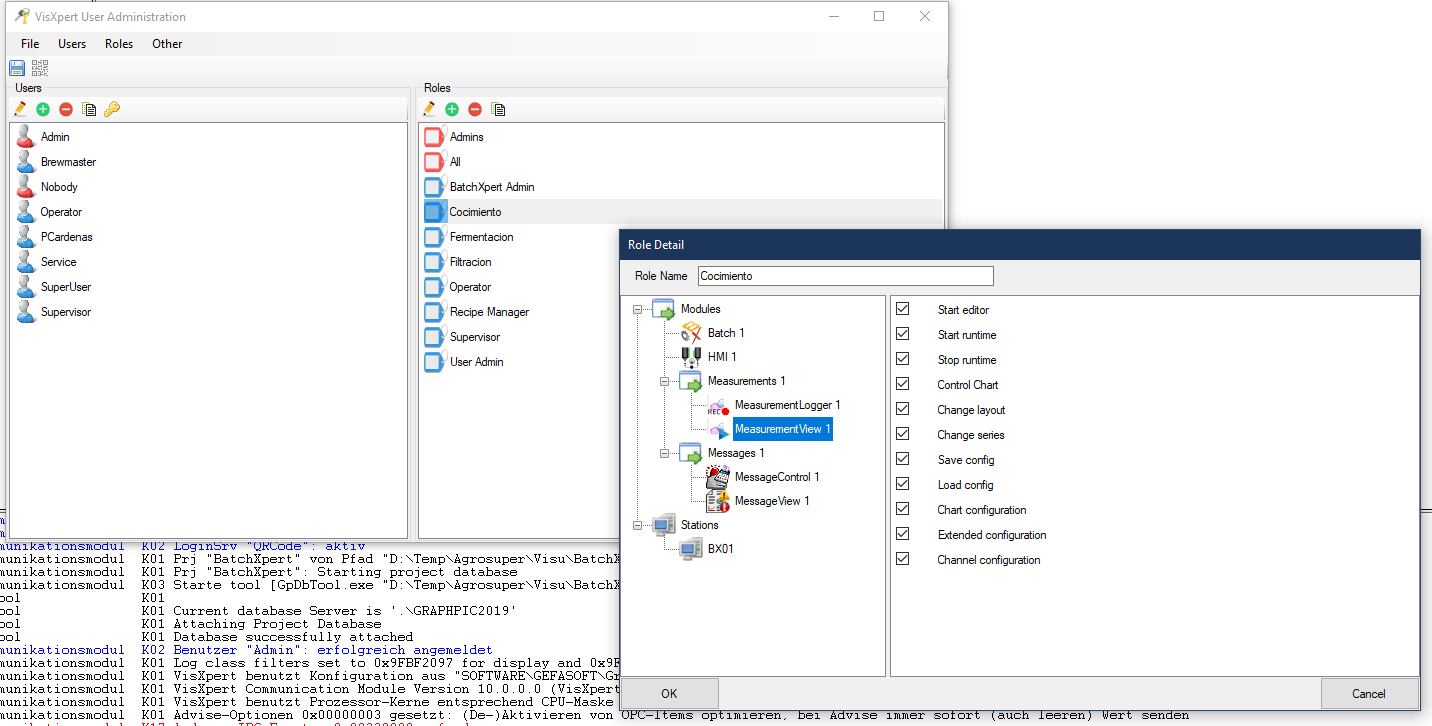Open the Other menu
The height and width of the screenshot is (726, 1432).
(x=167, y=44)
